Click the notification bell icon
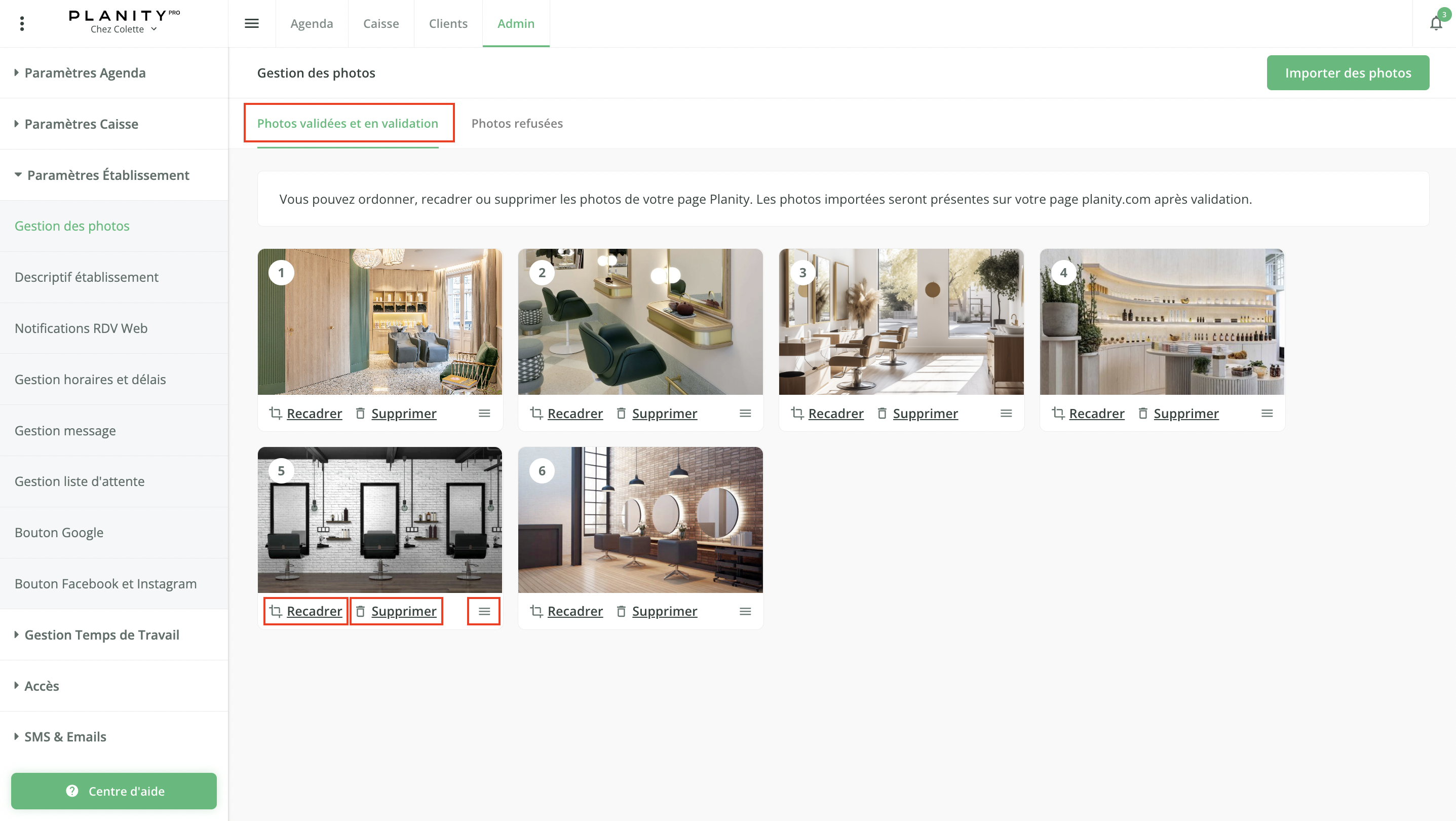 tap(1435, 24)
